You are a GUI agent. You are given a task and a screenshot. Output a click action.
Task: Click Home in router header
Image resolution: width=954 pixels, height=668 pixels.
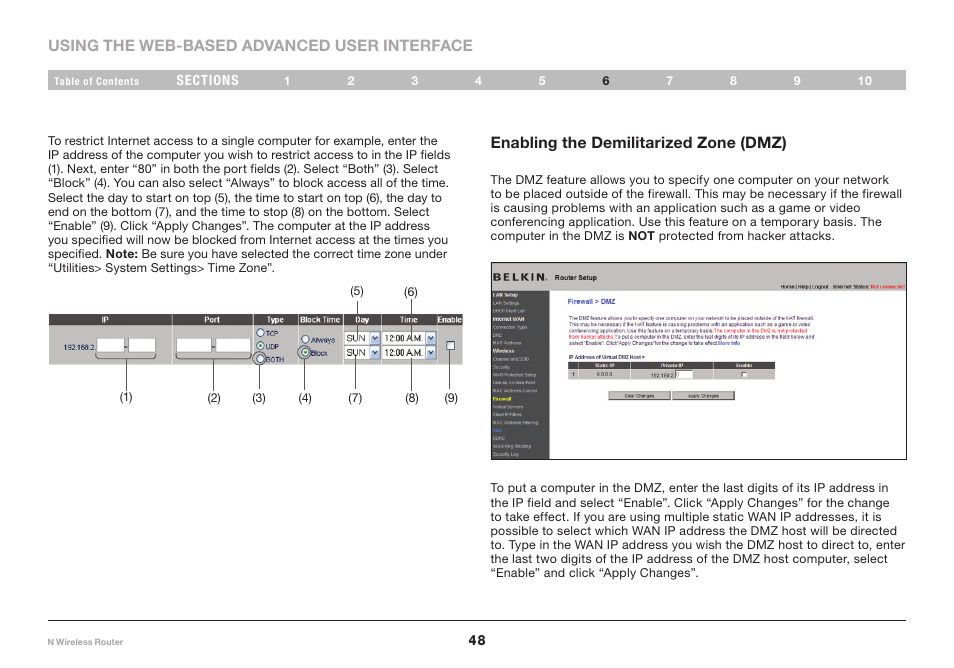[x=788, y=287]
